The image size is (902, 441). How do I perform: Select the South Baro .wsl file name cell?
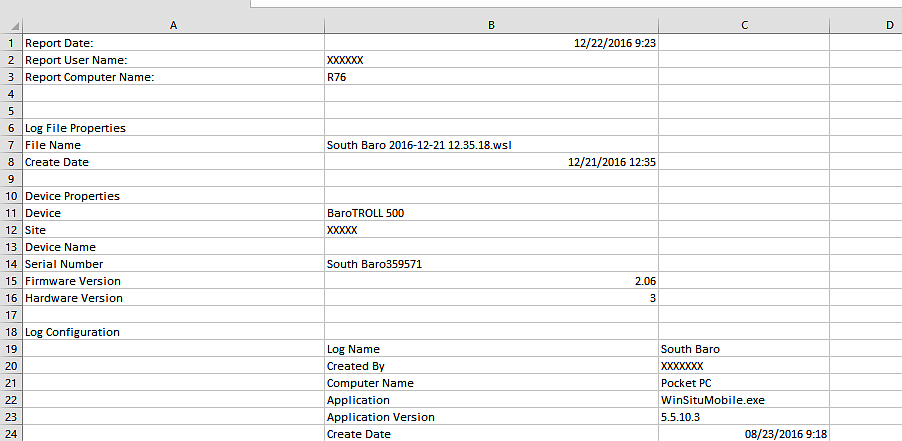491,145
